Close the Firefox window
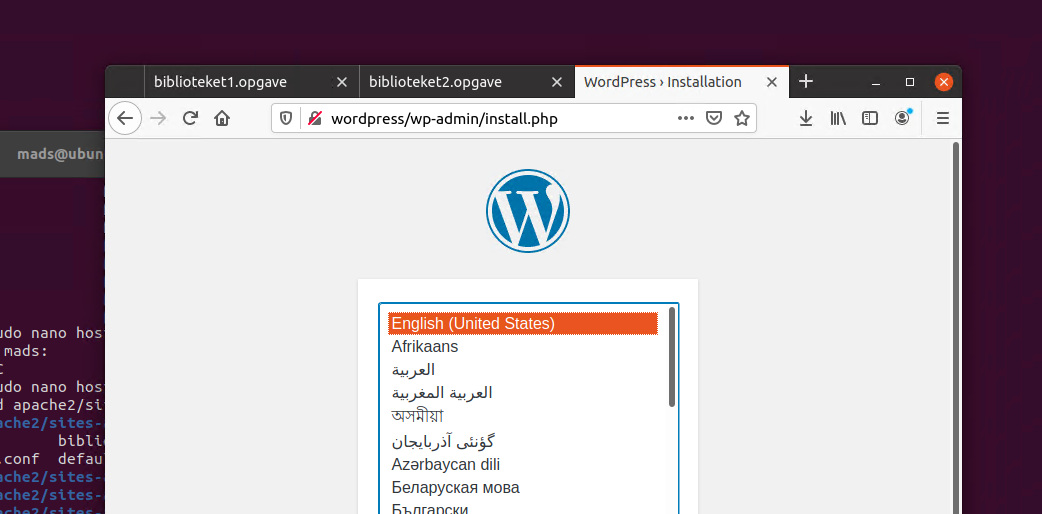Viewport: 1042px width, 514px height. (x=944, y=82)
